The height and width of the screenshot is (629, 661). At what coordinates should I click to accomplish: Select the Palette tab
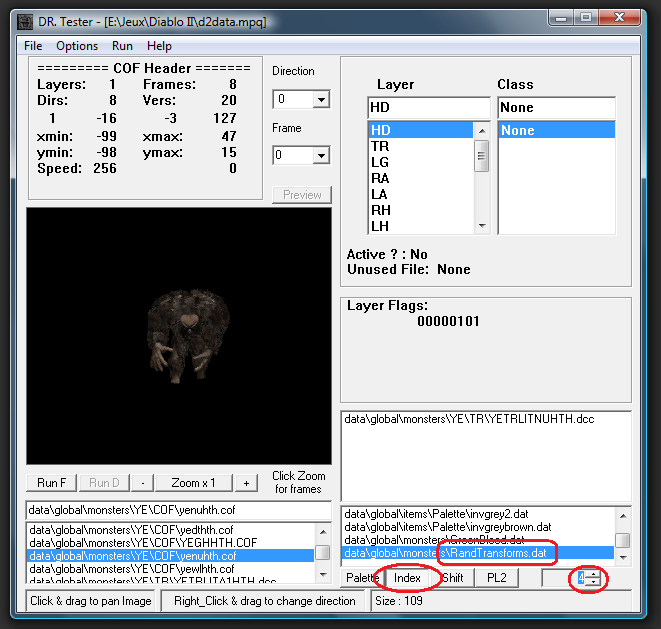pyautogui.click(x=362, y=578)
